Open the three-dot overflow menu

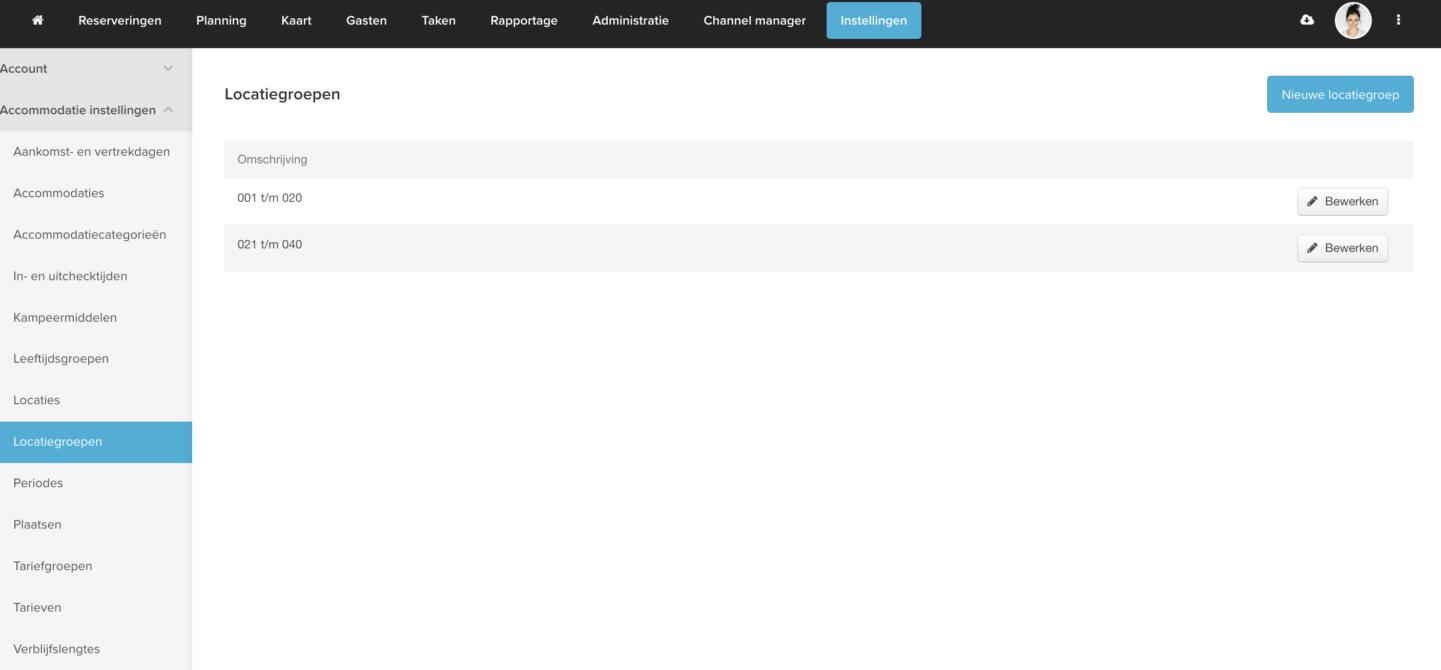coord(1398,21)
